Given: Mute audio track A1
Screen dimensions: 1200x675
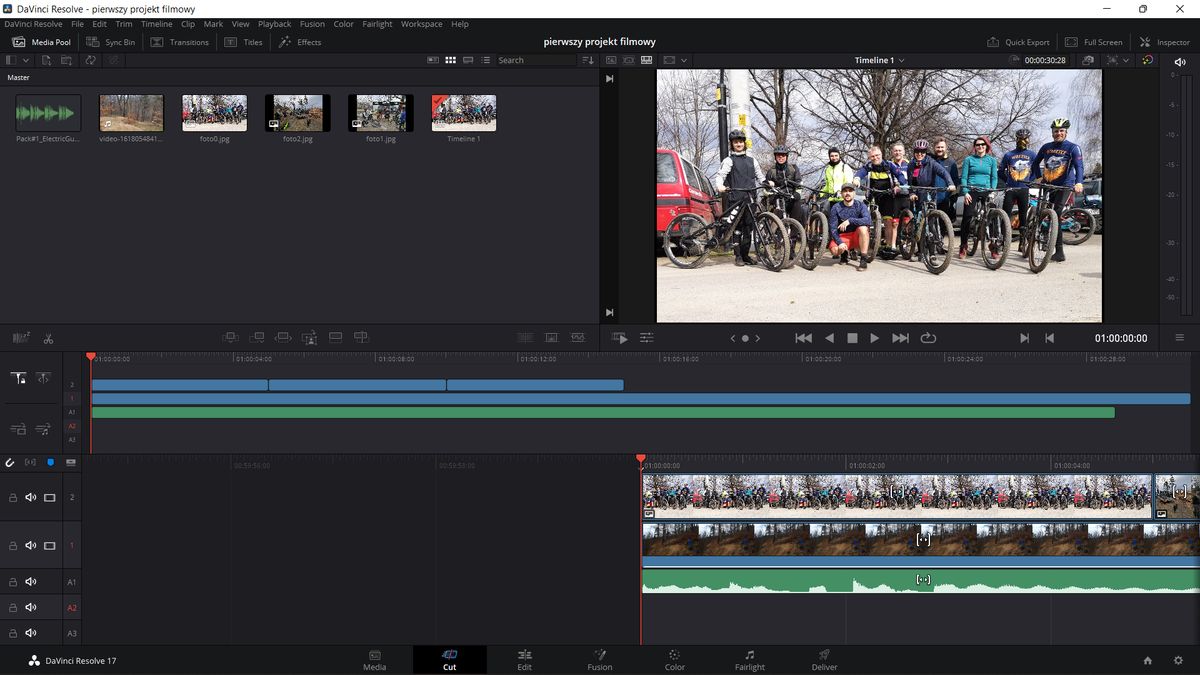Looking at the screenshot, I should (x=30, y=581).
